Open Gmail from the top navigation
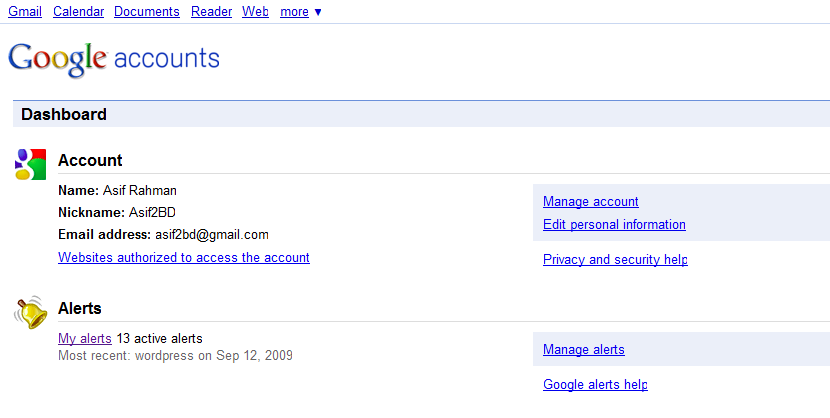This screenshot has height=418, width=830. 25,12
